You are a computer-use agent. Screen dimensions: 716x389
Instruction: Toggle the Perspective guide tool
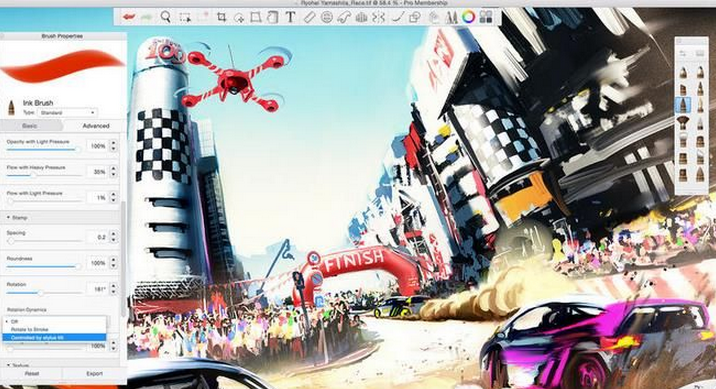point(361,17)
